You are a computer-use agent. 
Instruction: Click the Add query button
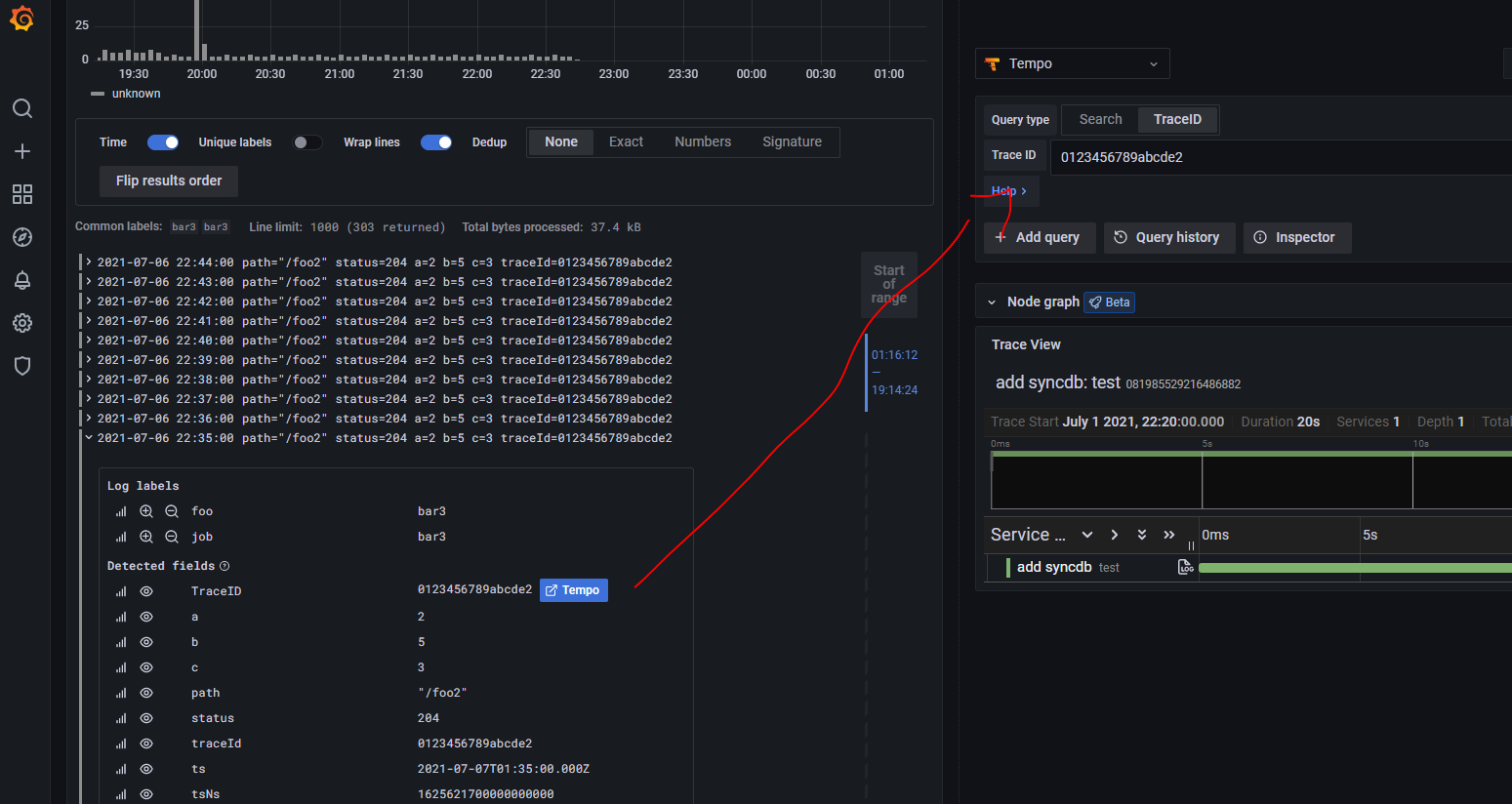pos(1040,238)
